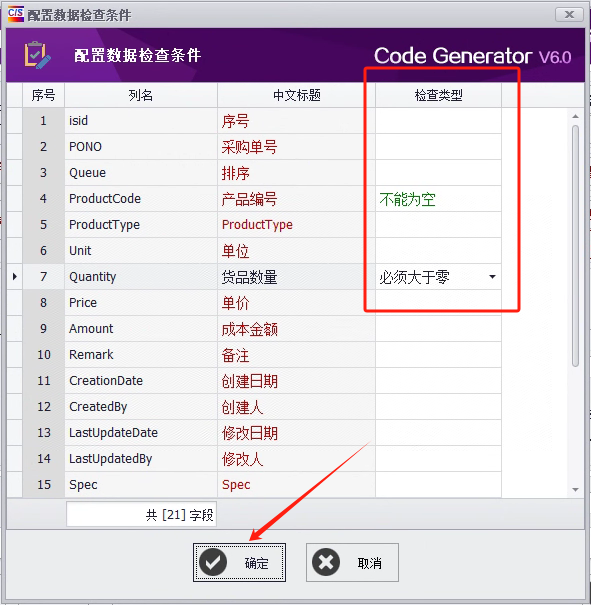Click the 排序 Chinese title cell

[296, 173]
